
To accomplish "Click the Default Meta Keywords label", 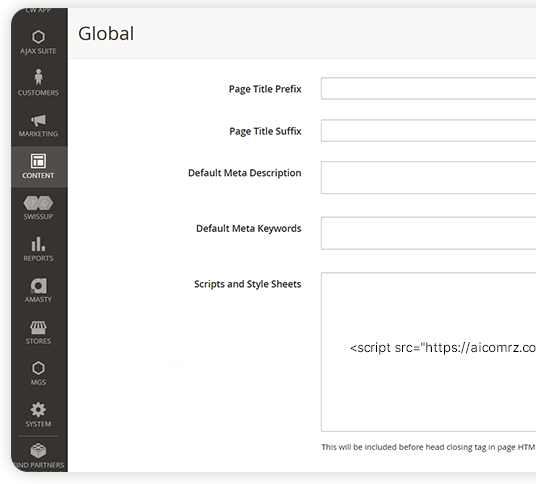I will 249,229.
